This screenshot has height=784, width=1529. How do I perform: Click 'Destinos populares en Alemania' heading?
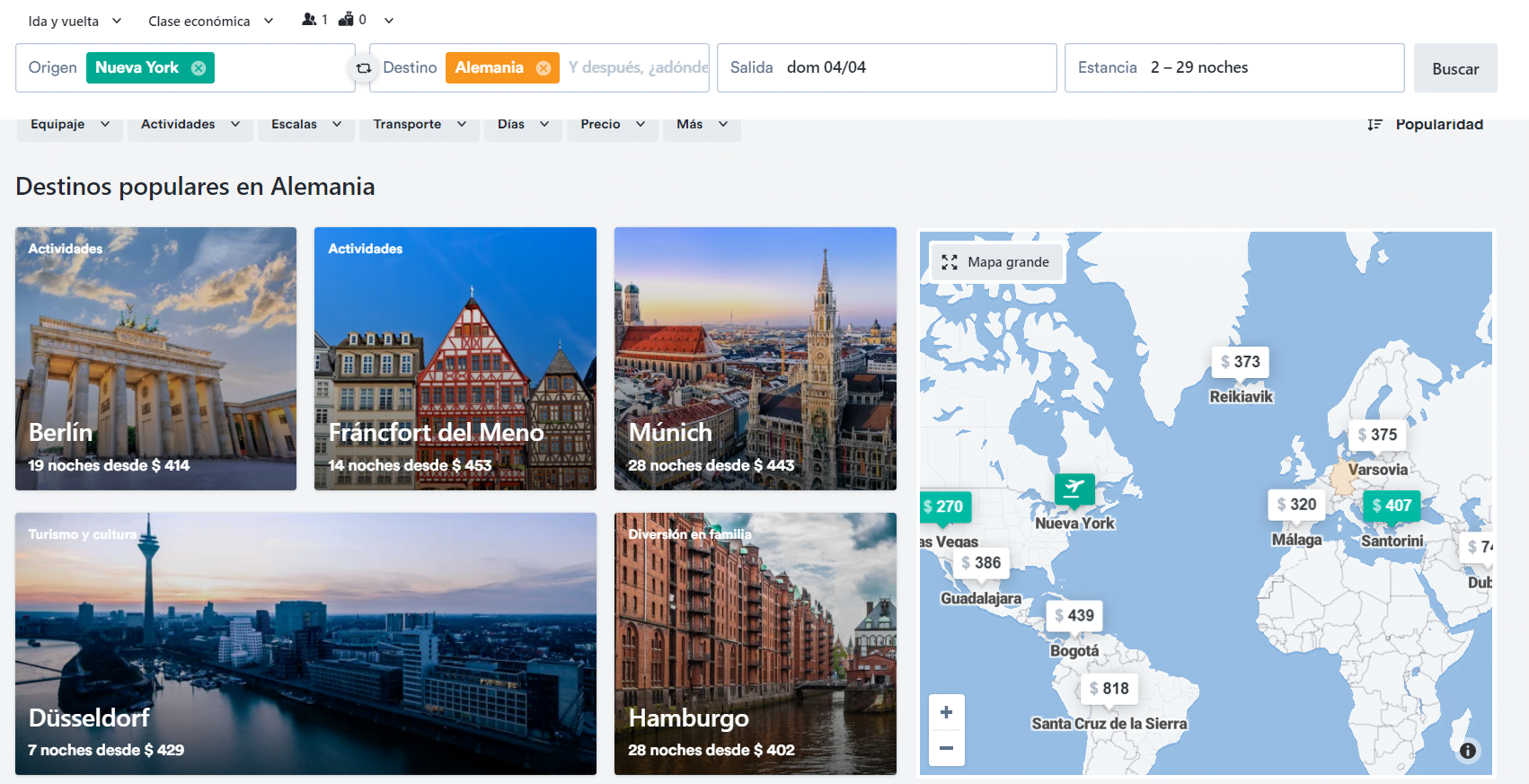[x=195, y=187]
